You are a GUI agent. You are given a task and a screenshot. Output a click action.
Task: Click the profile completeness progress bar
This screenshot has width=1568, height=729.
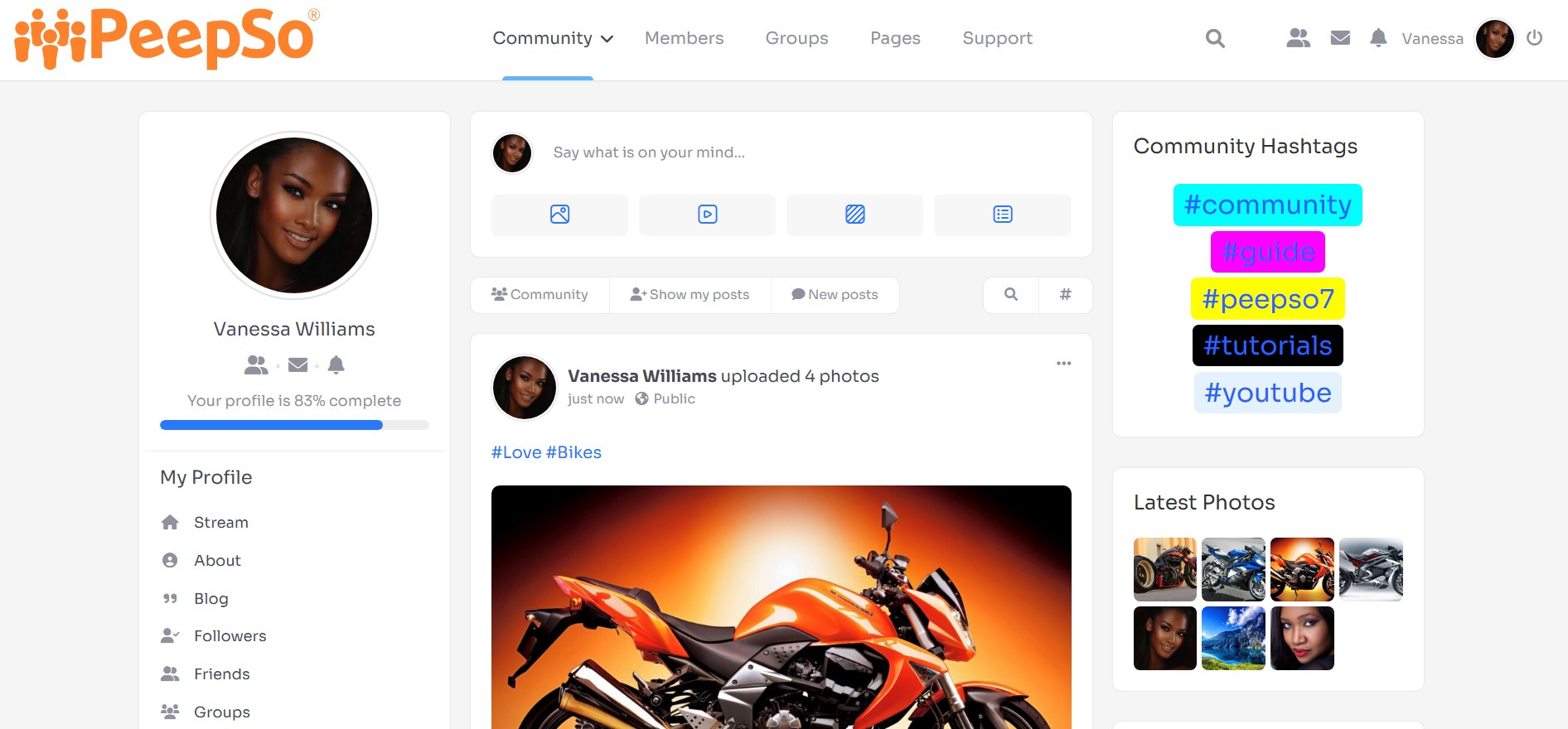(x=294, y=425)
